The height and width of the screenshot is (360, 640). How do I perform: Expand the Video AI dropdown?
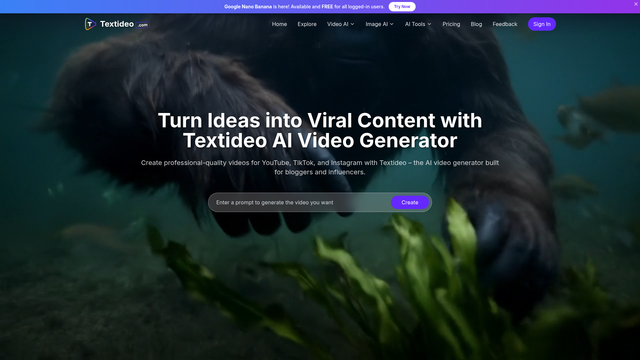point(340,24)
